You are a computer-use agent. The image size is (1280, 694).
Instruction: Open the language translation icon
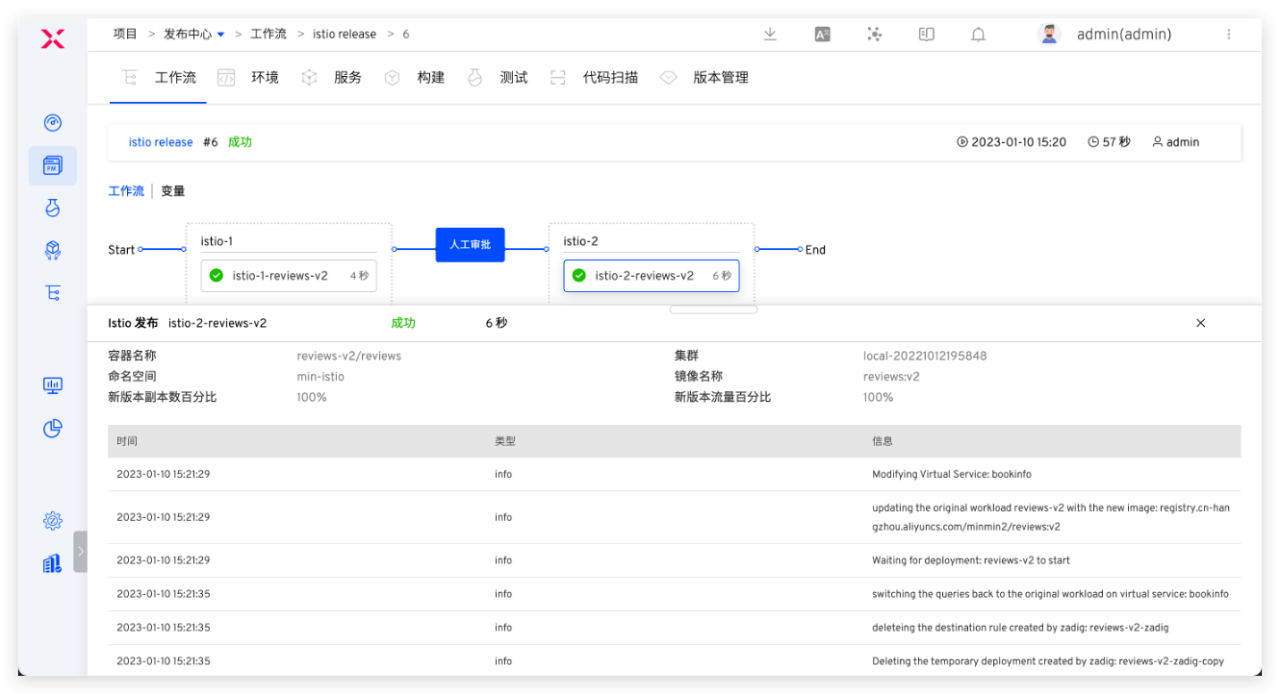click(x=822, y=34)
